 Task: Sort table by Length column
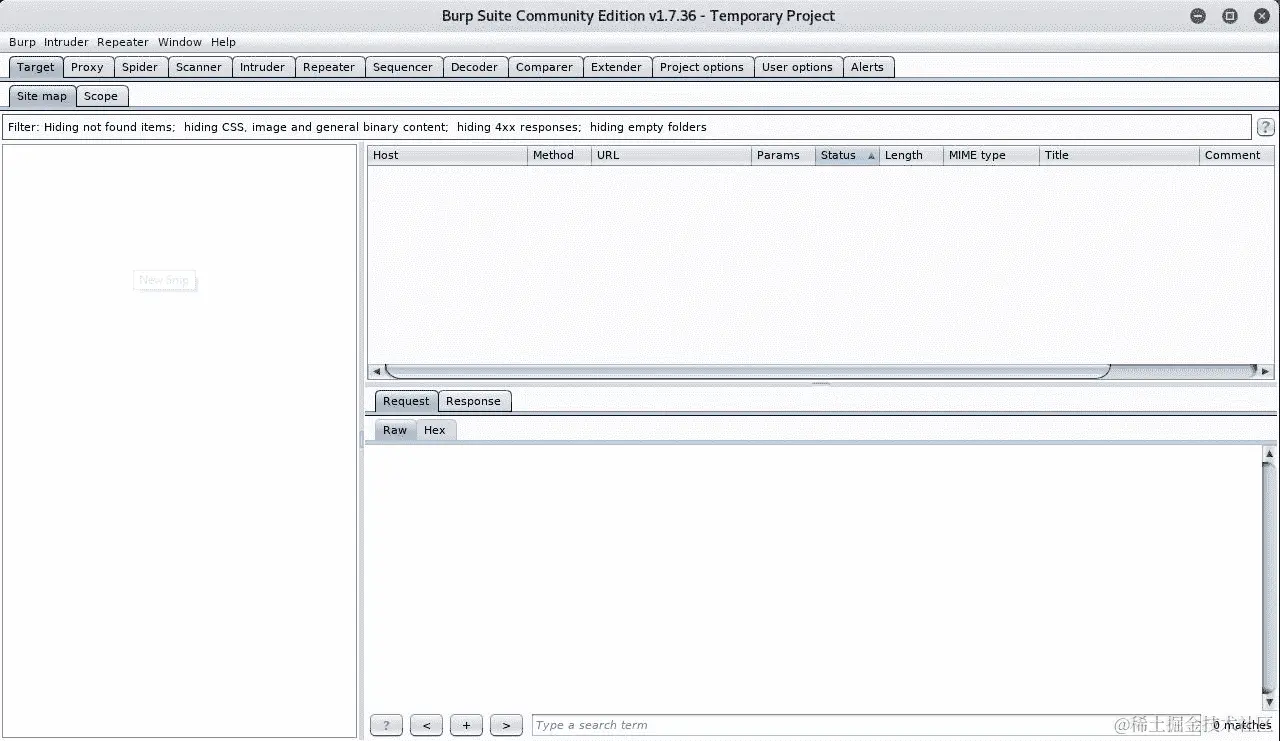[x=911, y=155]
